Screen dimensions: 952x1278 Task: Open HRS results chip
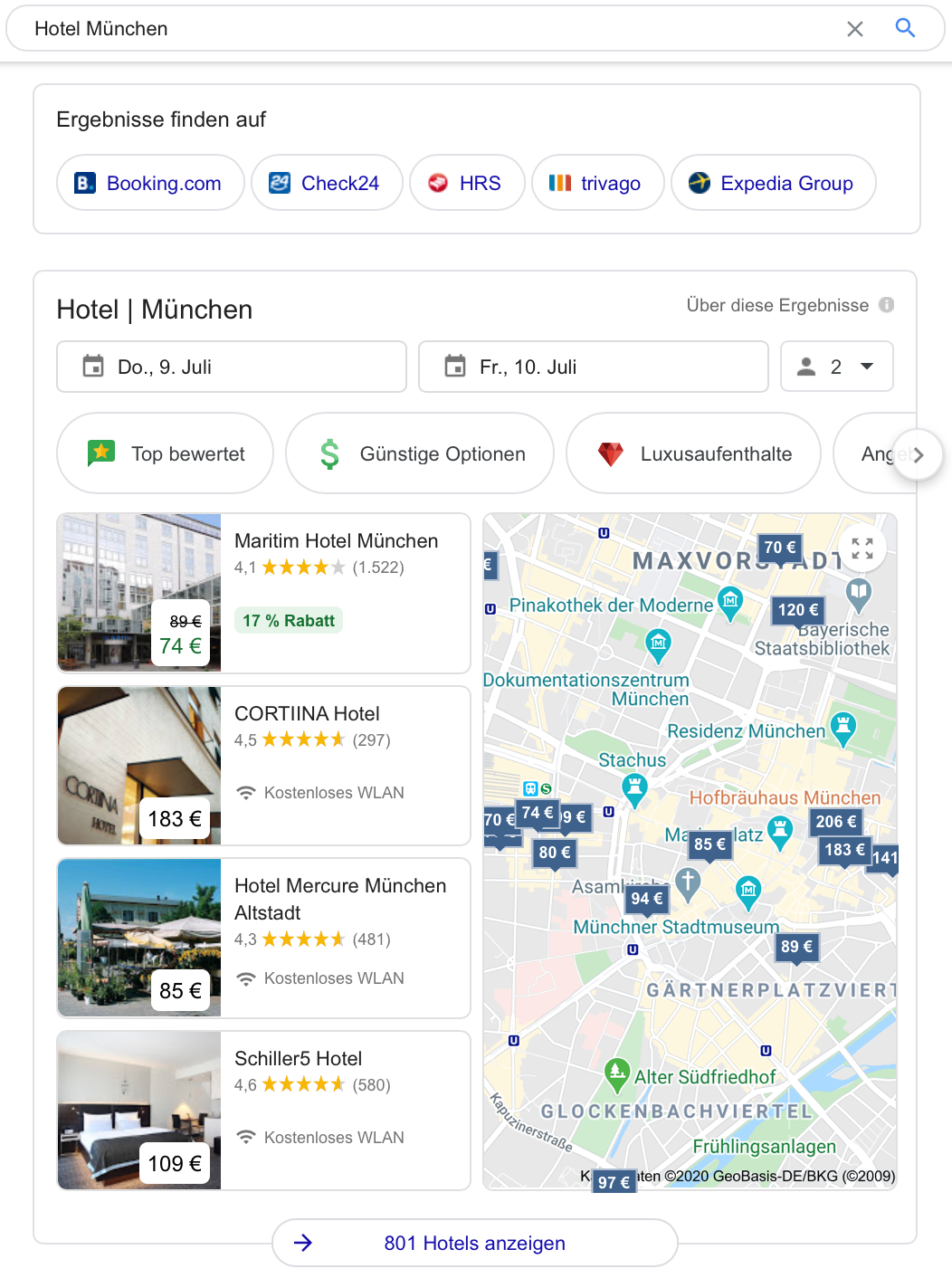tap(467, 183)
